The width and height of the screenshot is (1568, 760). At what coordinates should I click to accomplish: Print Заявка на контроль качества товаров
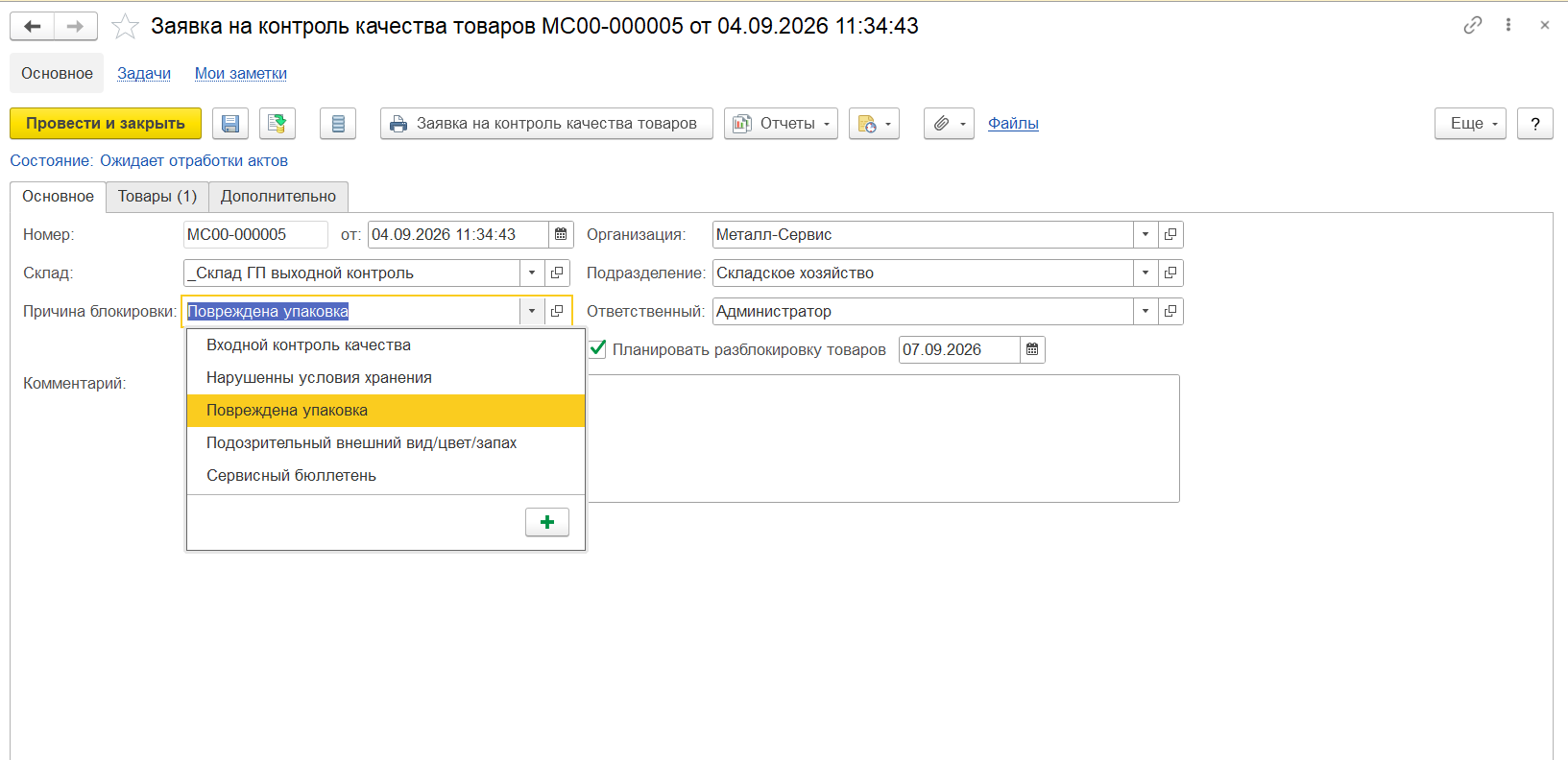click(x=546, y=124)
